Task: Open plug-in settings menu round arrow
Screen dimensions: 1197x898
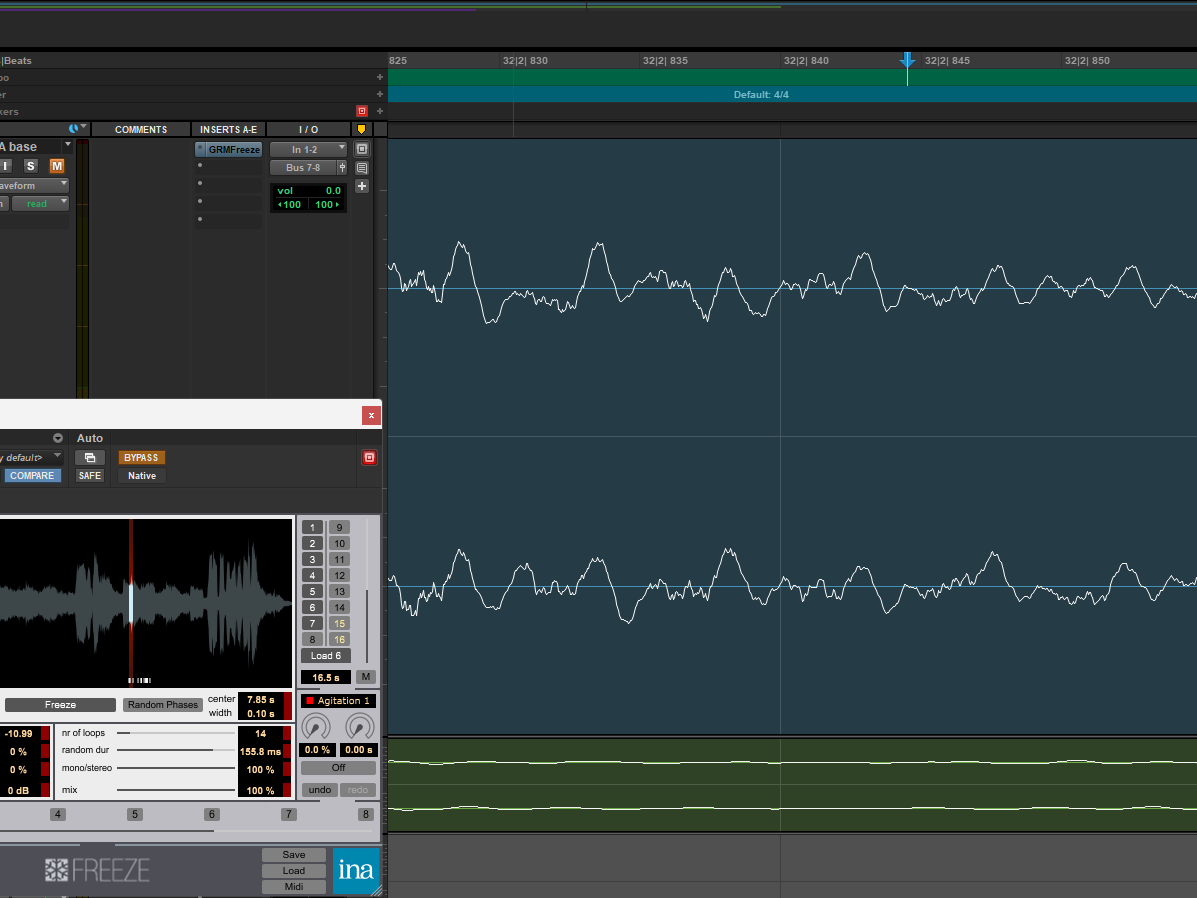Action: [57, 438]
